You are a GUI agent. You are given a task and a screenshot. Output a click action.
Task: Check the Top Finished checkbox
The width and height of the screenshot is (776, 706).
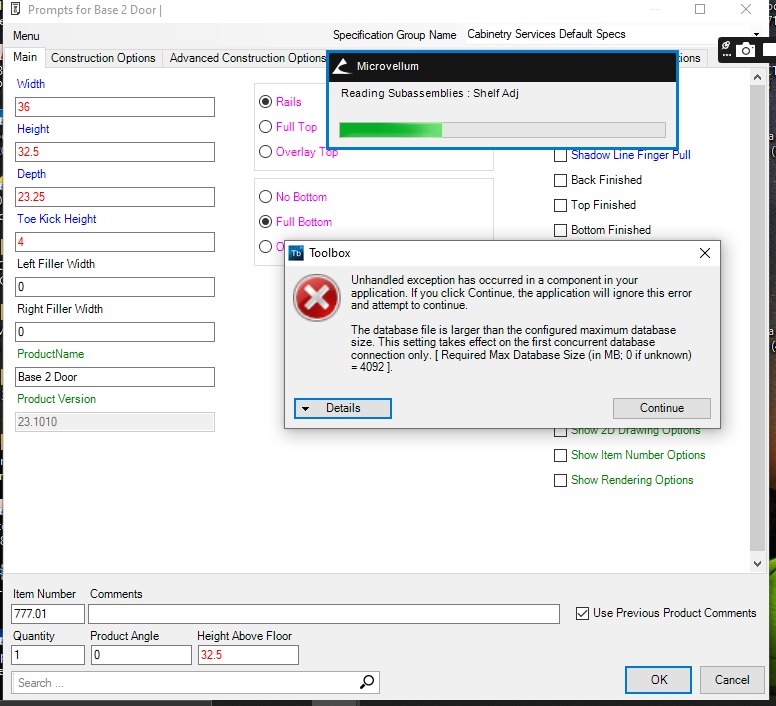coord(560,205)
